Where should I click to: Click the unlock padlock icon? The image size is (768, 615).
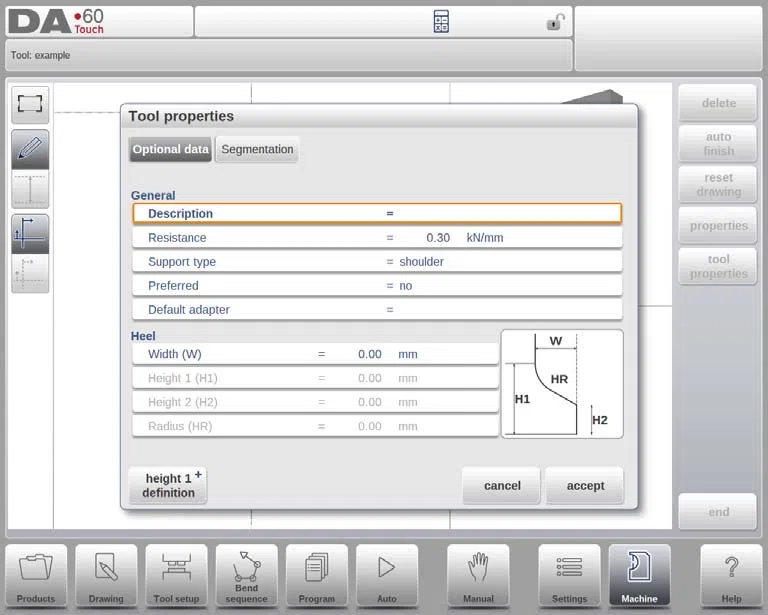[555, 22]
